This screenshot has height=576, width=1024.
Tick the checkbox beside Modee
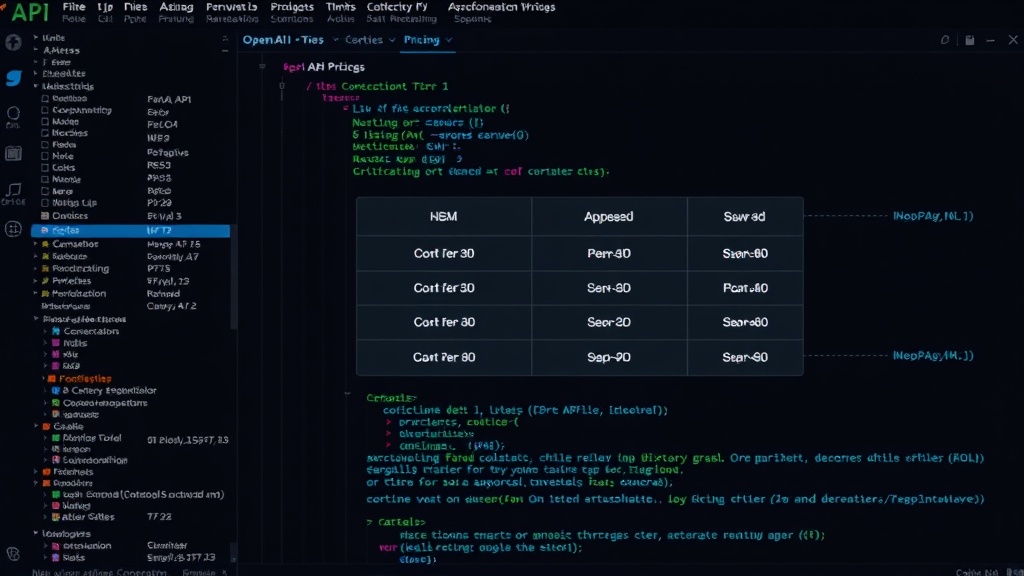click(45, 121)
